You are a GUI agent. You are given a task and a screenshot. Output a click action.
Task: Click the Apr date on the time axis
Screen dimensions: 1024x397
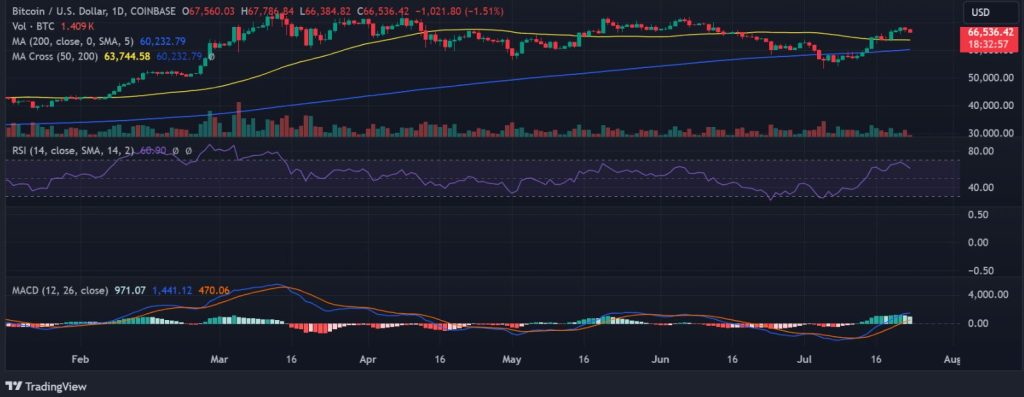coord(368,359)
